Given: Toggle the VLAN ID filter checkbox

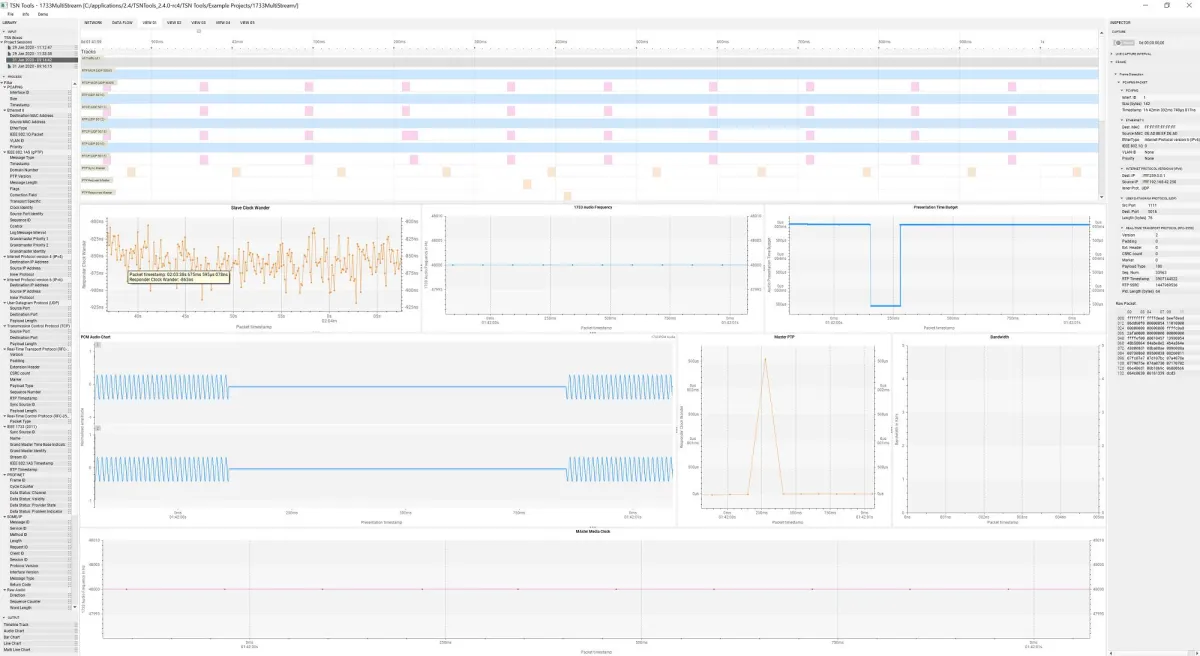Looking at the screenshot, I should 68,139.
